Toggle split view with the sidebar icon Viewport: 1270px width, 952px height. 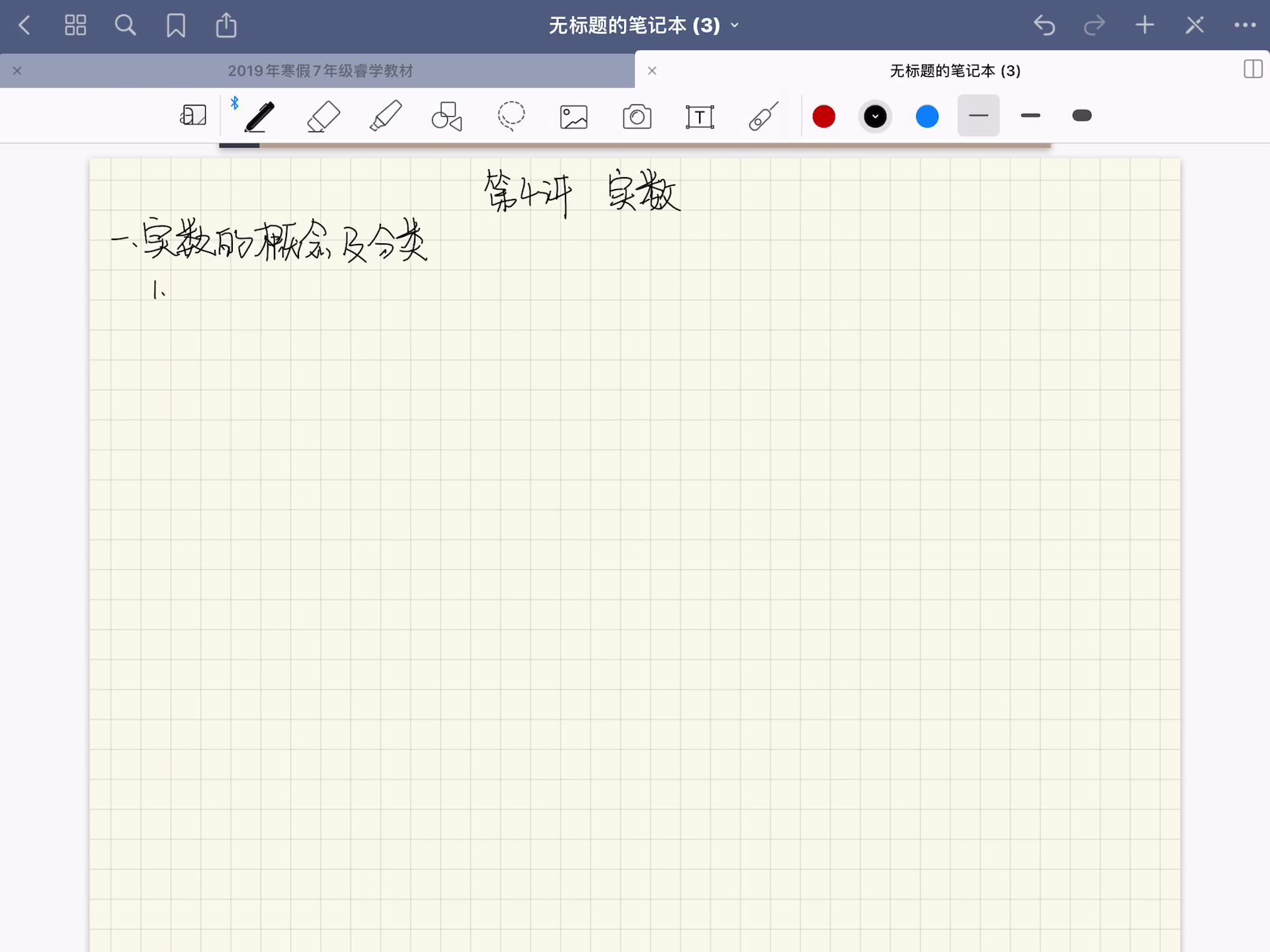pyautogui.click(x=1253, y=69)
